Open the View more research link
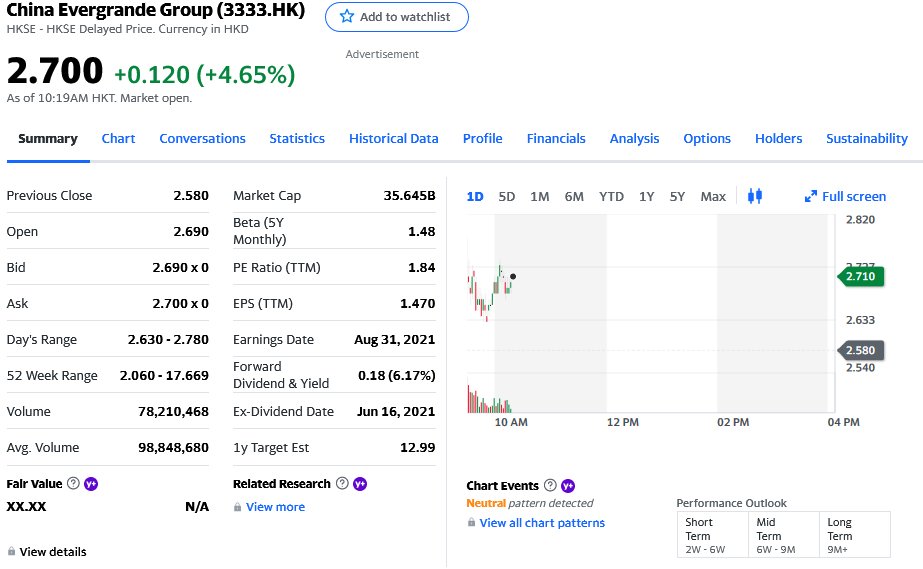The height and width of the screenshot is (569, 923). click(275, 507)
